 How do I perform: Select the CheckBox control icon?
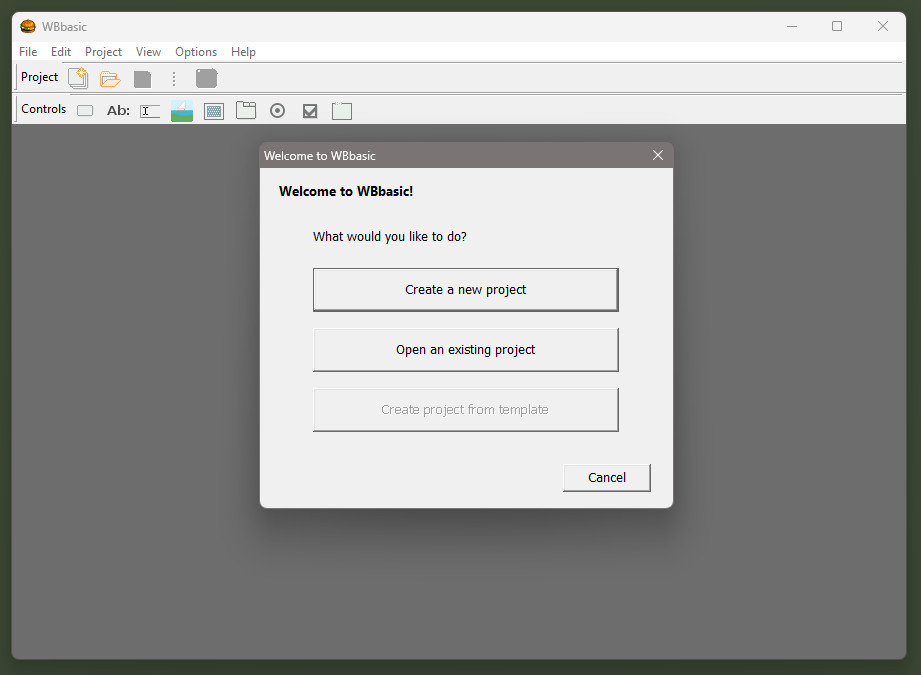(x=310, y=110)
